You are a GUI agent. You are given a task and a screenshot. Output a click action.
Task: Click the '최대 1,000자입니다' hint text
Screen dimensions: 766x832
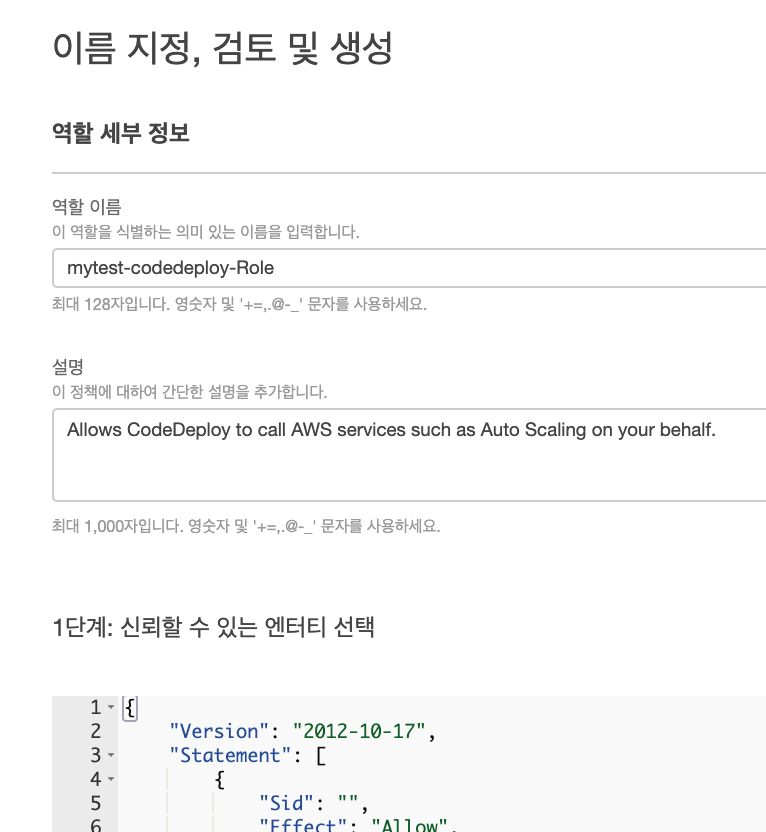pos(246,526)
